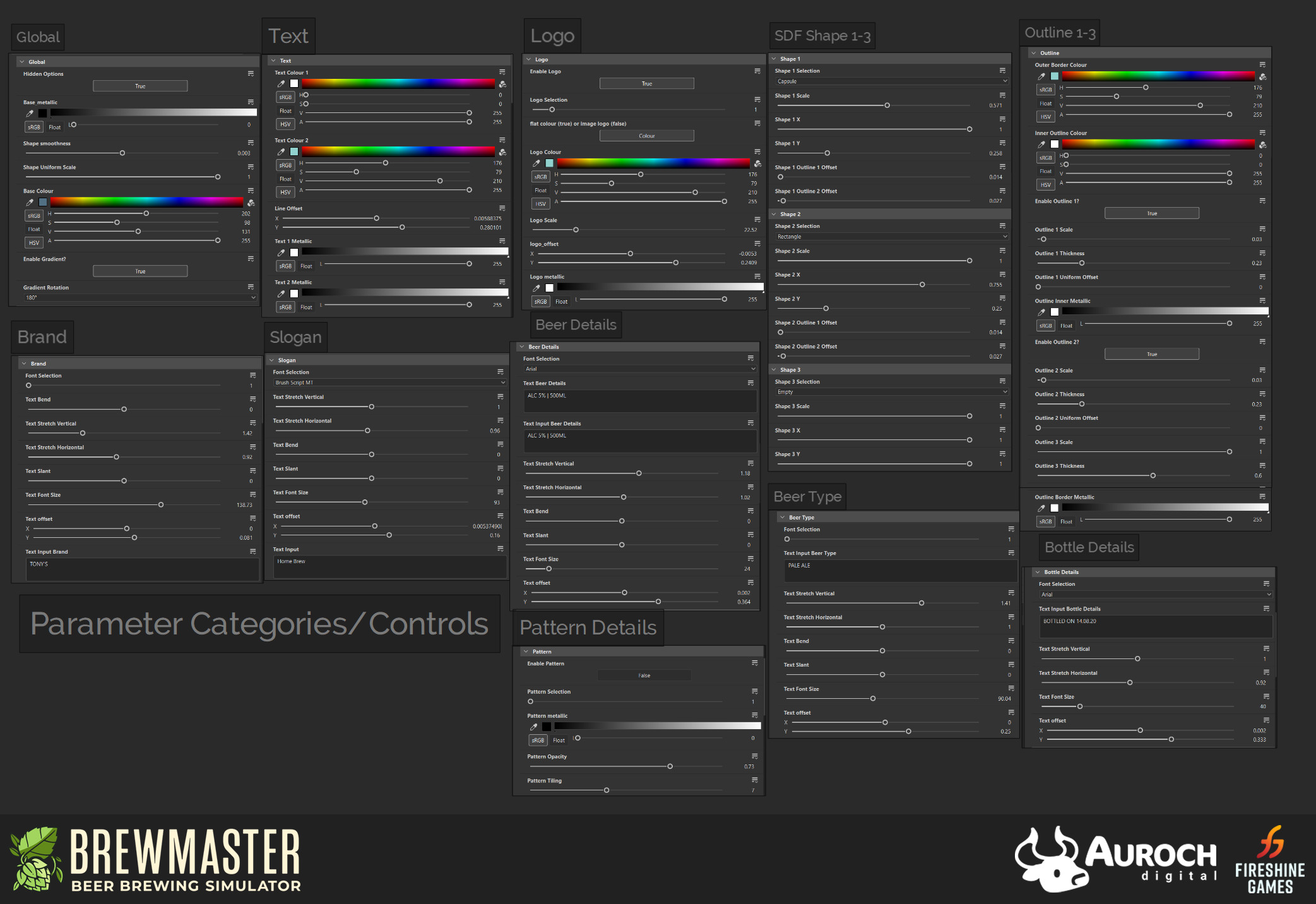This screenshot has height=904, width=1316.
Task: Open the Shape 2 Selection Rectangle dropdown
Action: [891, 237]
